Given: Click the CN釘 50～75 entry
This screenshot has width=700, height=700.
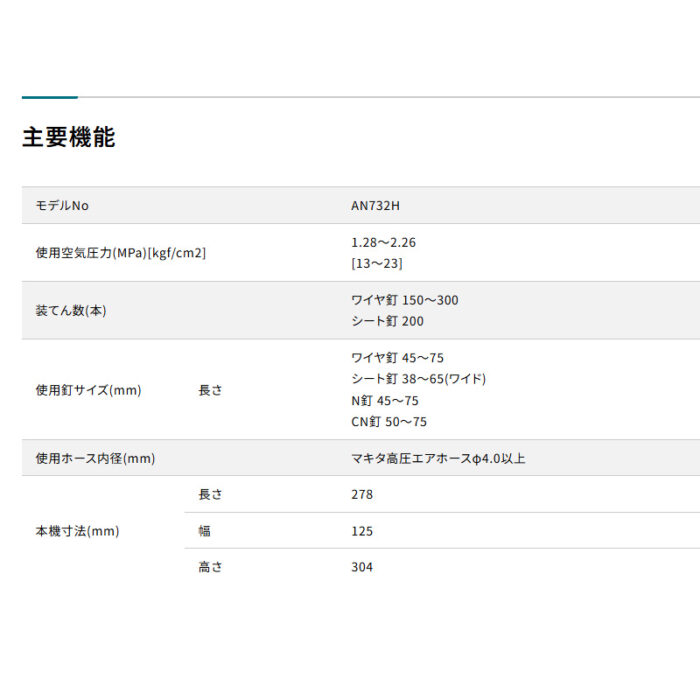Looking at the screenshot, I should (389, 422).
